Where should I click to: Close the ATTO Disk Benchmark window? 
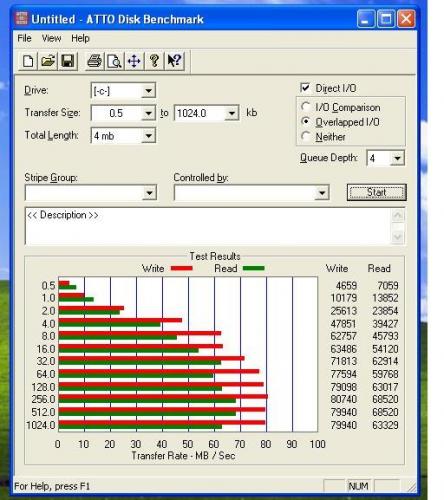tap(406, 19)
